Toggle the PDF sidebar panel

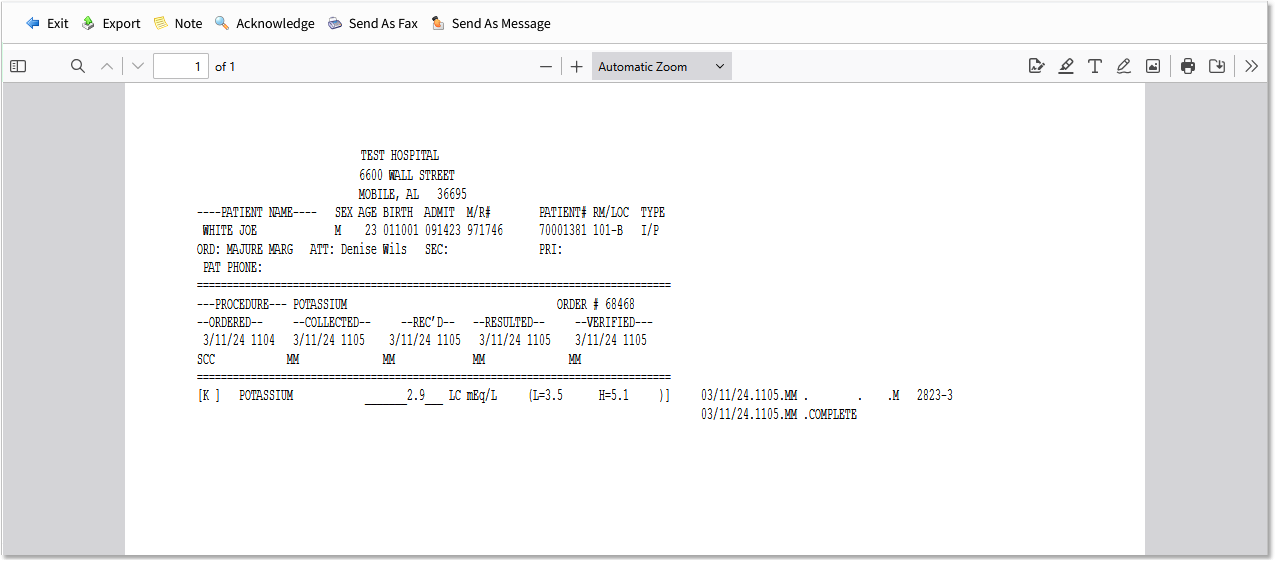[18, 66]
